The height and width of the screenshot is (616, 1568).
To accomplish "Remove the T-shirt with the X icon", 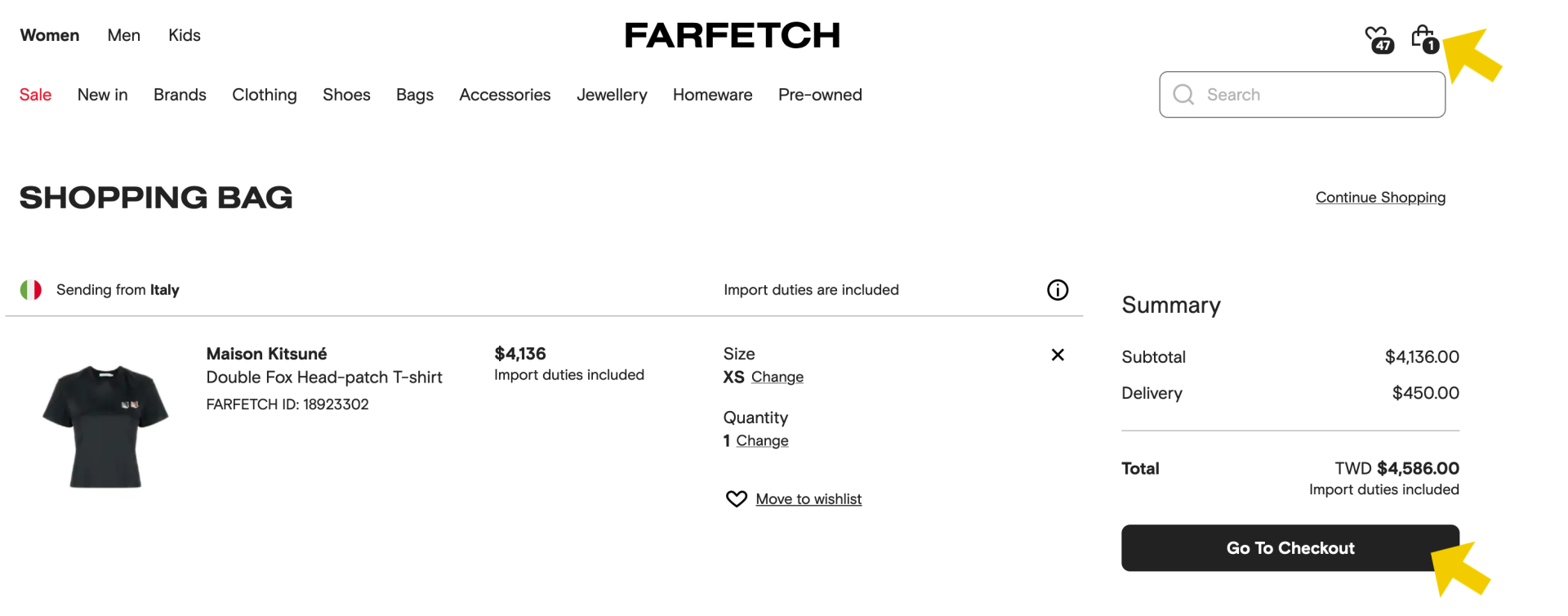I will 1058,355.
